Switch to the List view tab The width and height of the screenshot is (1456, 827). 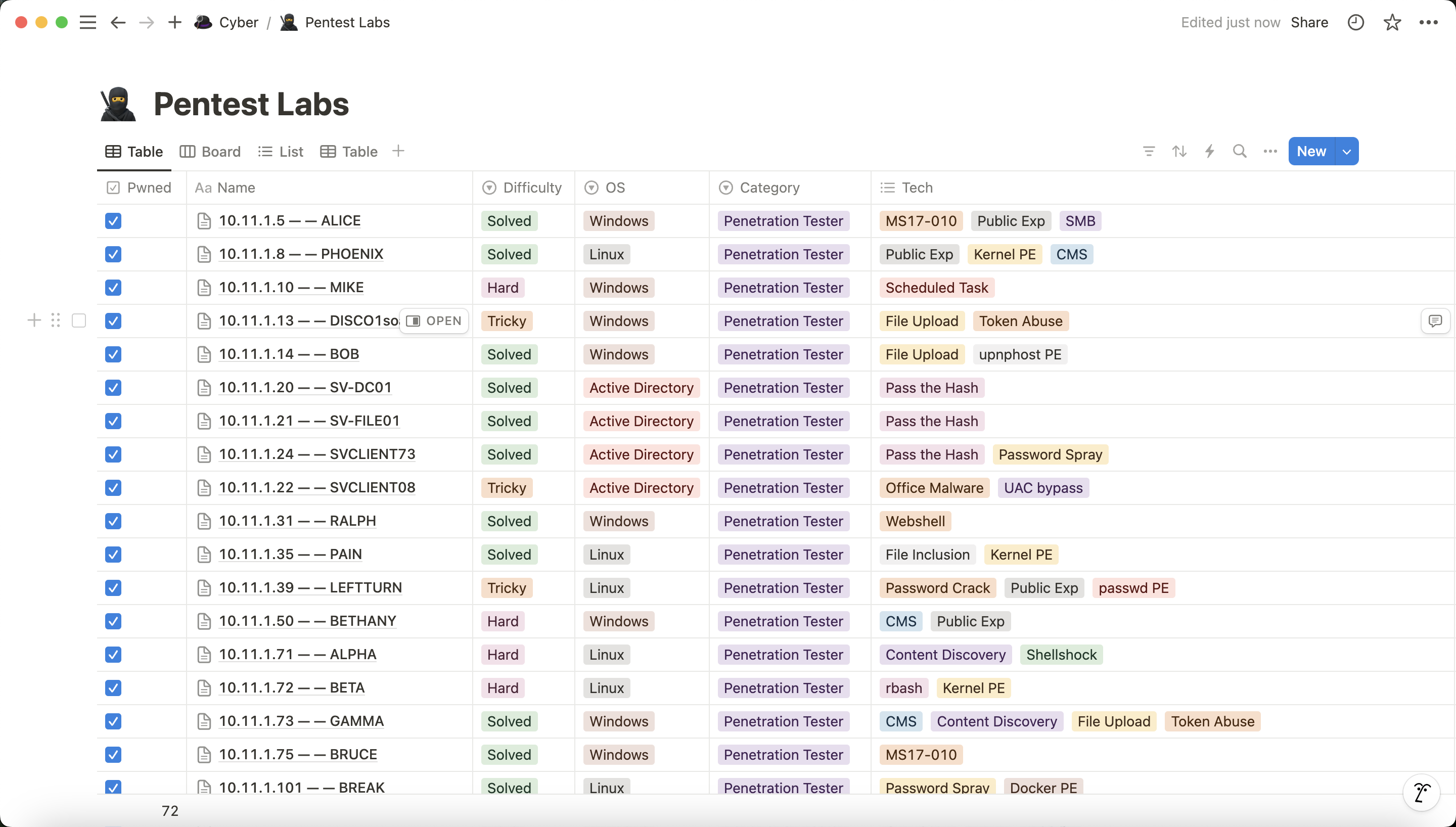point(281,152)
